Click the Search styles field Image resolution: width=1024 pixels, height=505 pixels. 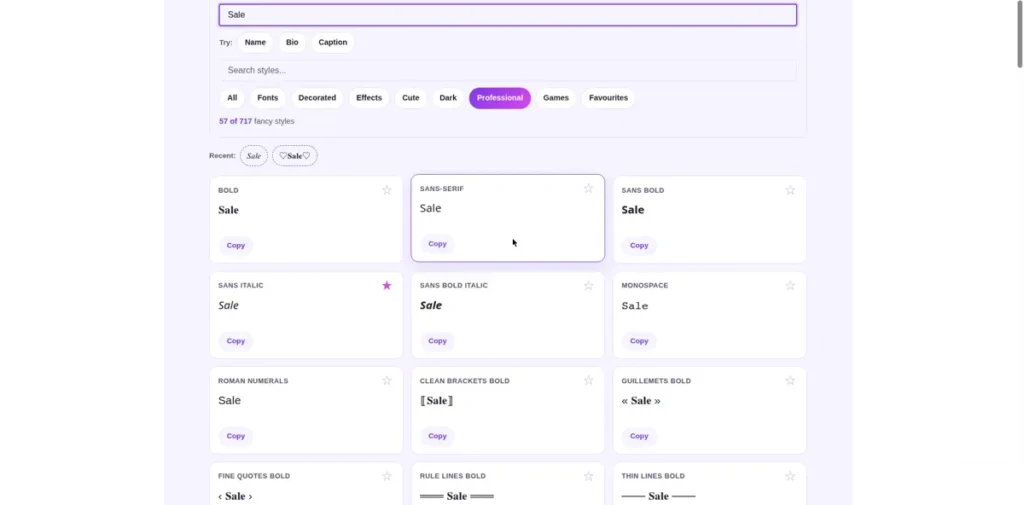click(507, 70)
